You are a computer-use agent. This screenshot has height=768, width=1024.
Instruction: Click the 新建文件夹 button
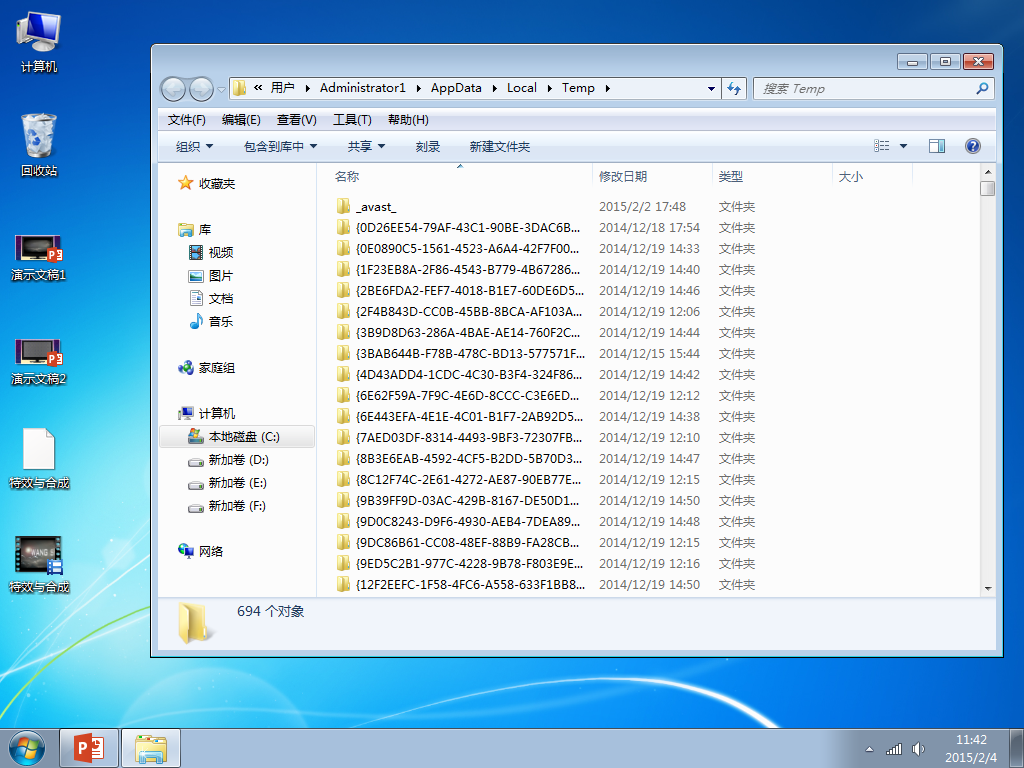500,146
